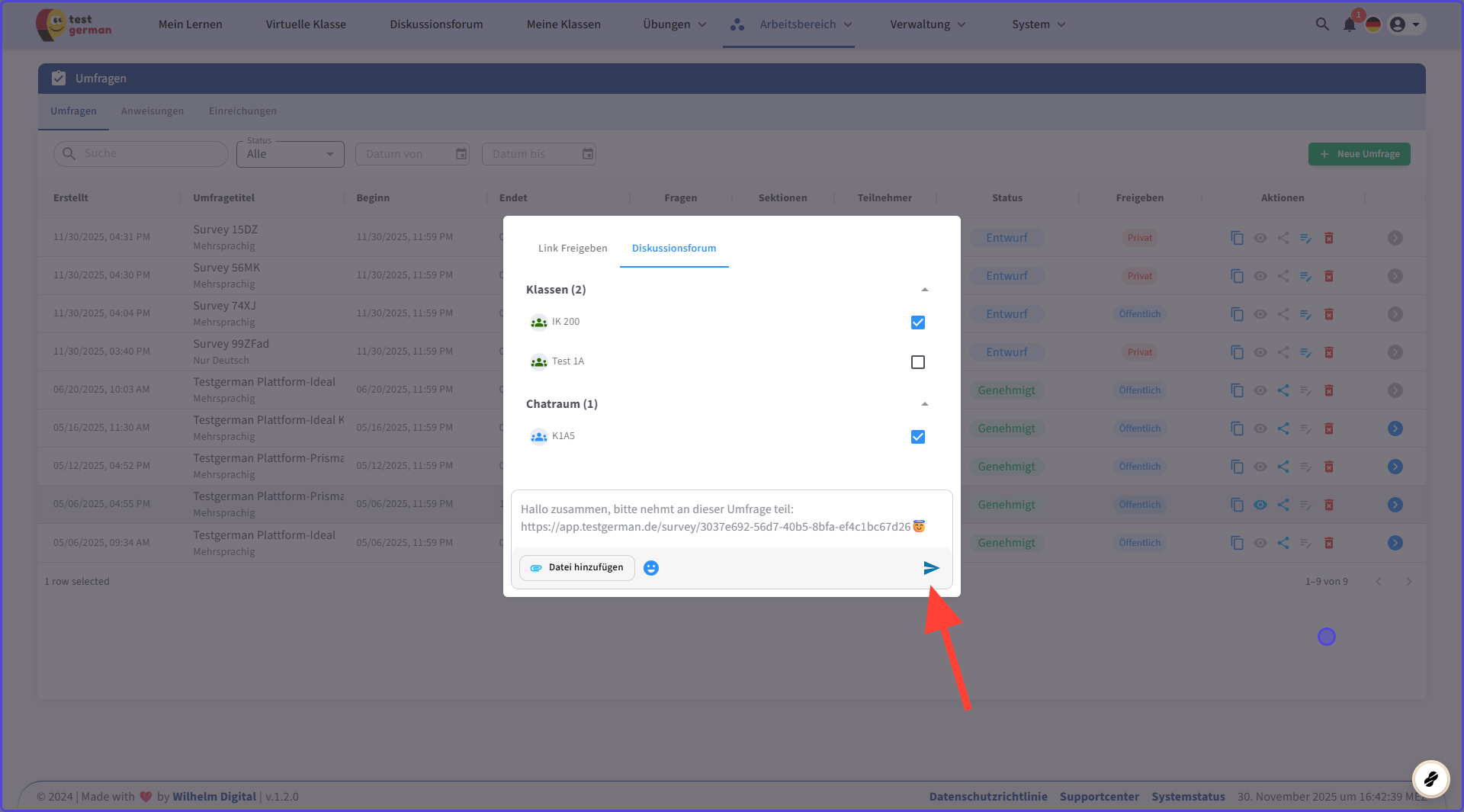Screen dimensions: 1464x812
Task: Collapse the Chatraum (1) section
Action: 924,404
